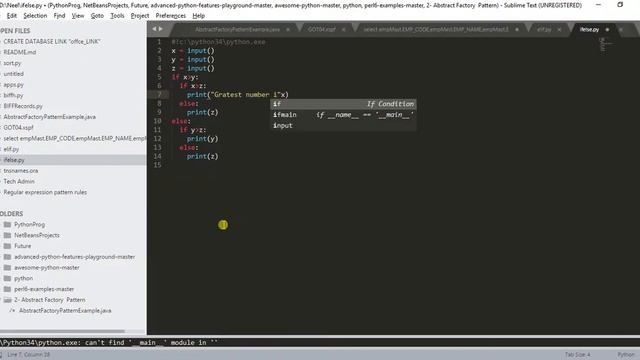Open Tab Size: 4 selector in status bar

click(x=577, y=355)
